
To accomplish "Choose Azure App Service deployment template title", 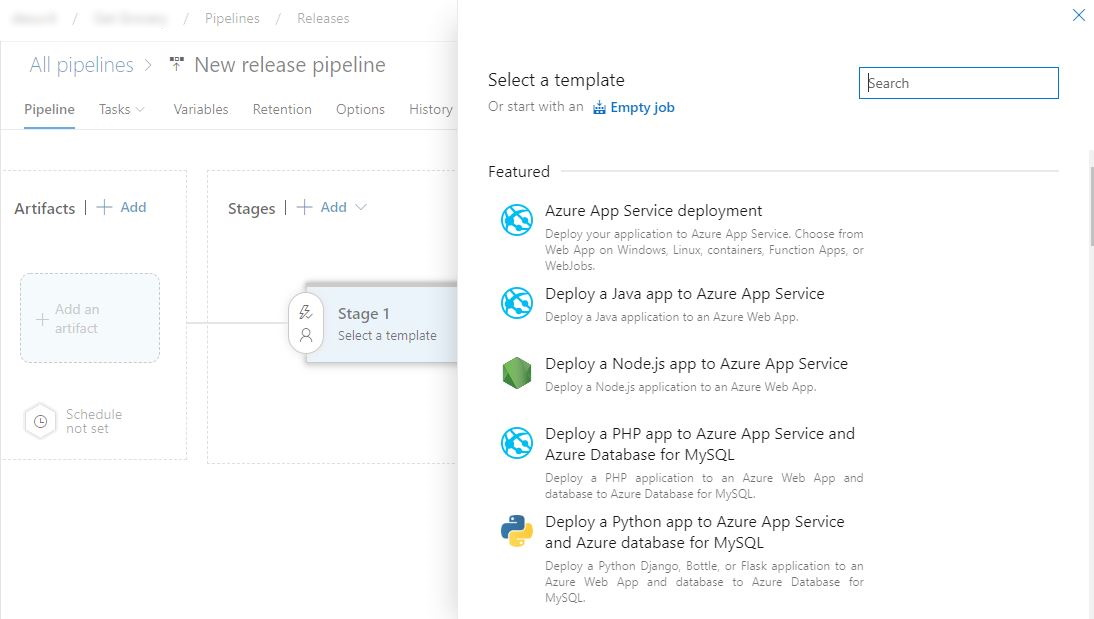I will (x=653, y=211).
